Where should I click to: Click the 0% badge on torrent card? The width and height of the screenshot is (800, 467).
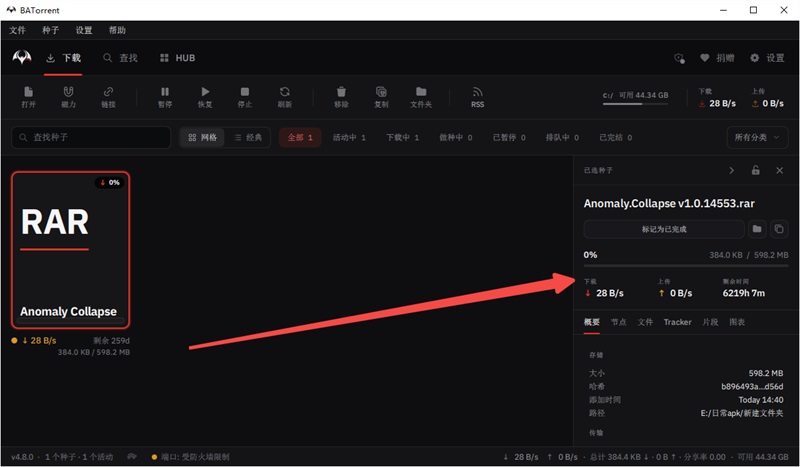point(110,182)
